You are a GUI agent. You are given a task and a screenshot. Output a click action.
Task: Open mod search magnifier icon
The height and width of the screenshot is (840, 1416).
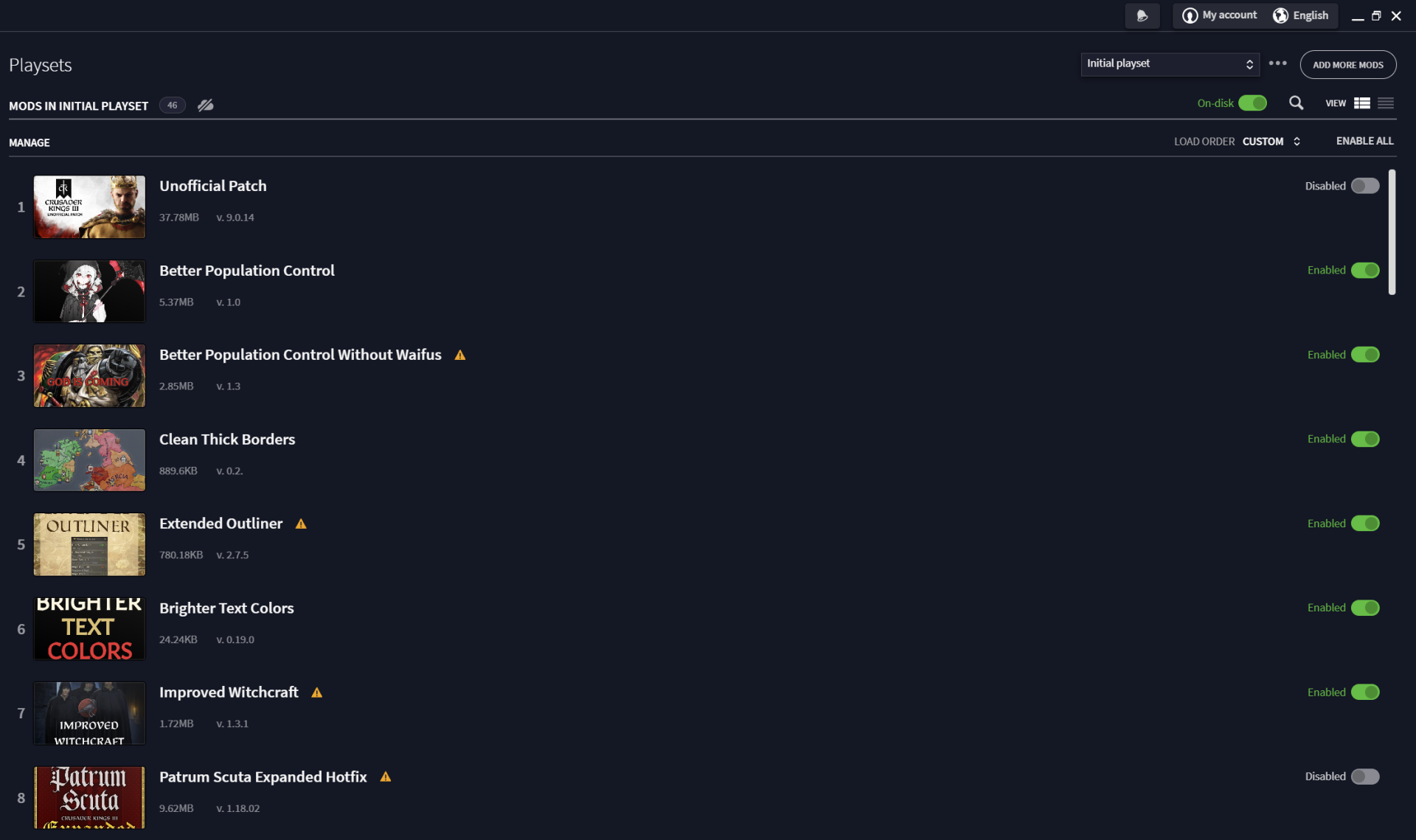(x=1296, y=103)
